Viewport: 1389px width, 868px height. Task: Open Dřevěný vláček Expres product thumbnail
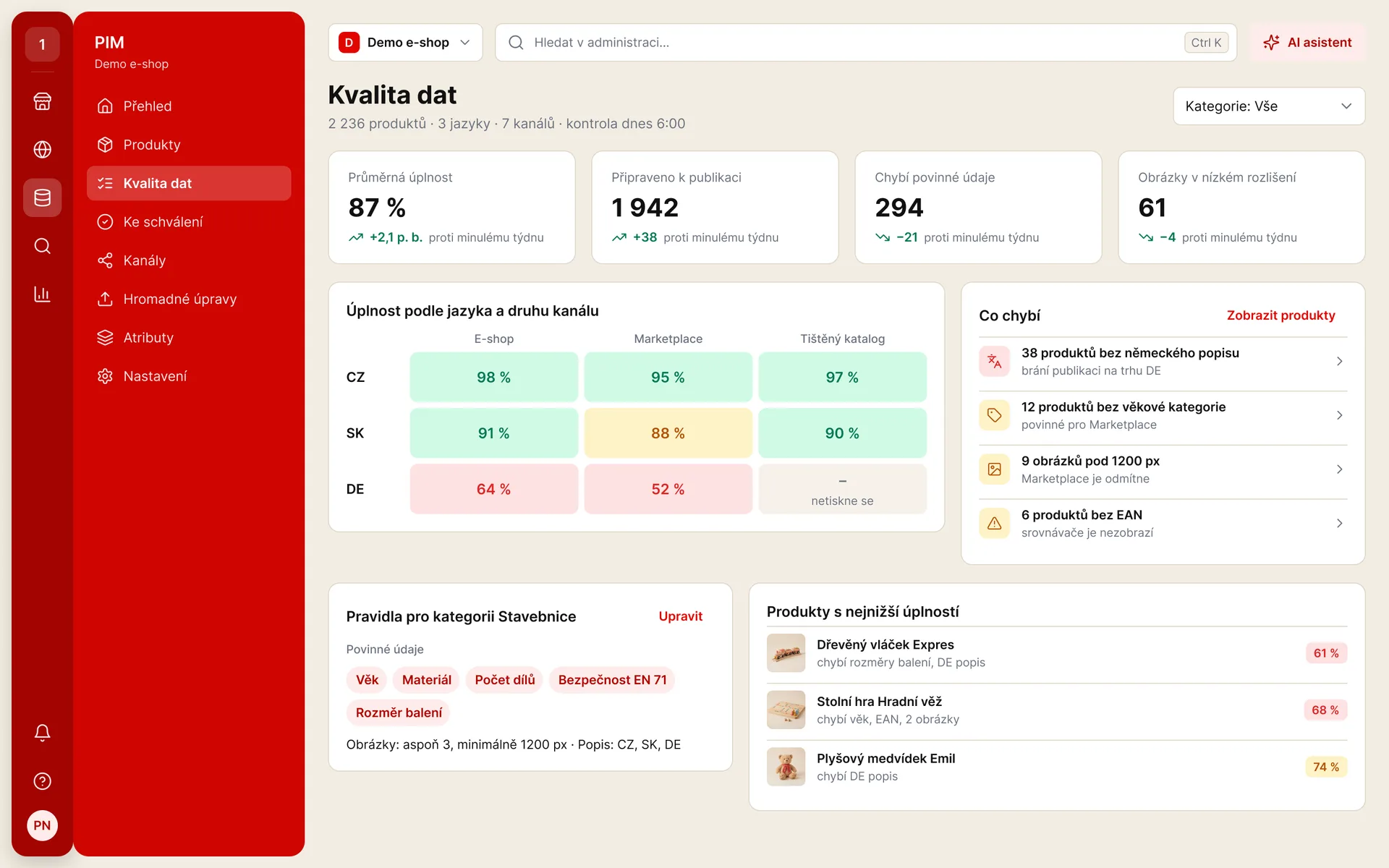pos(786,653)
